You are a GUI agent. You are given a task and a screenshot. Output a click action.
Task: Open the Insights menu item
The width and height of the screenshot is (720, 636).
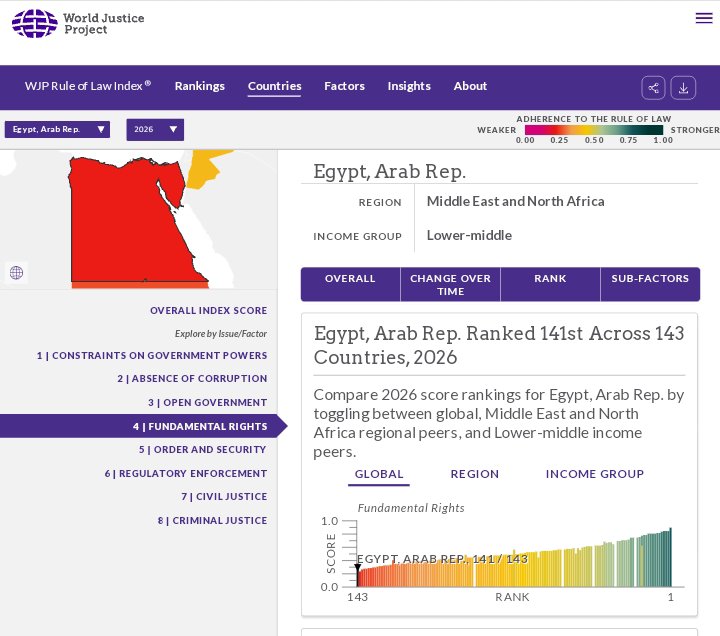coord(409,86)
